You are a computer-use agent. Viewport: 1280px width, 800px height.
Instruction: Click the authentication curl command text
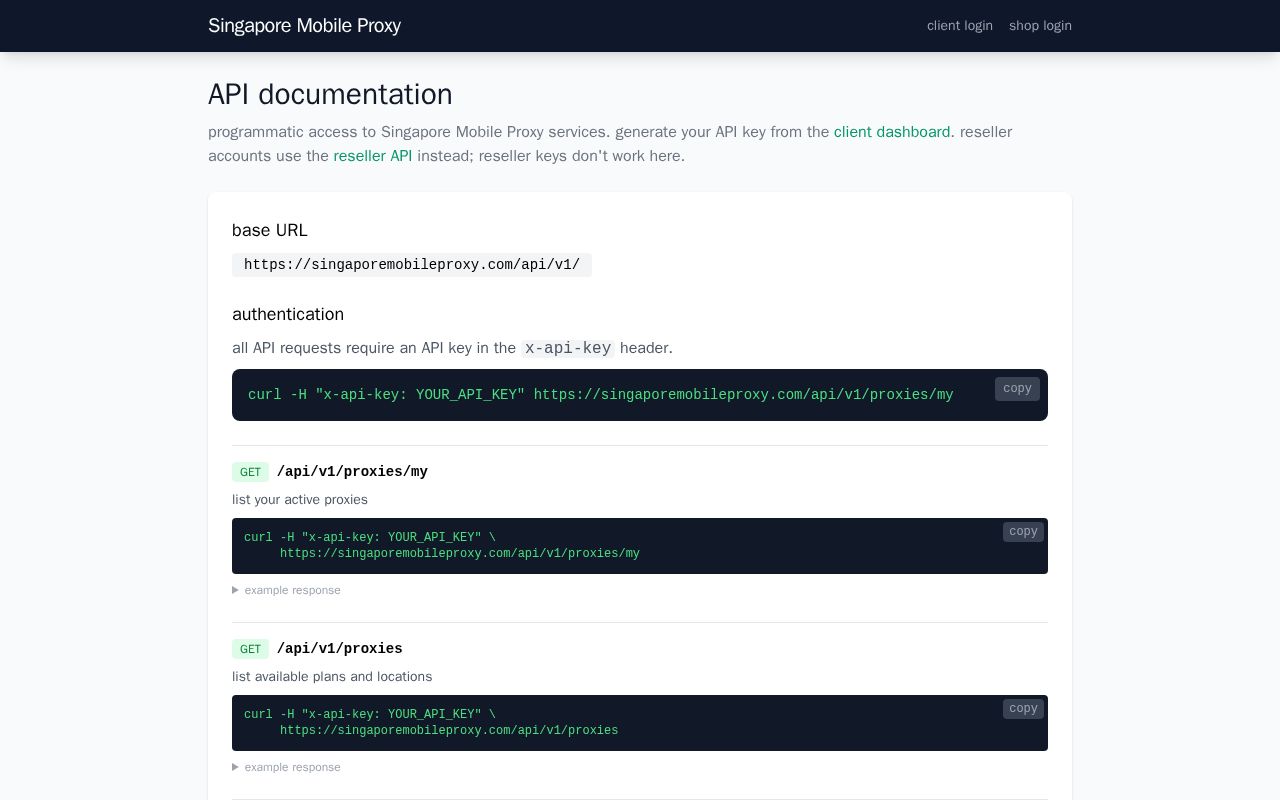click(600, 395)
